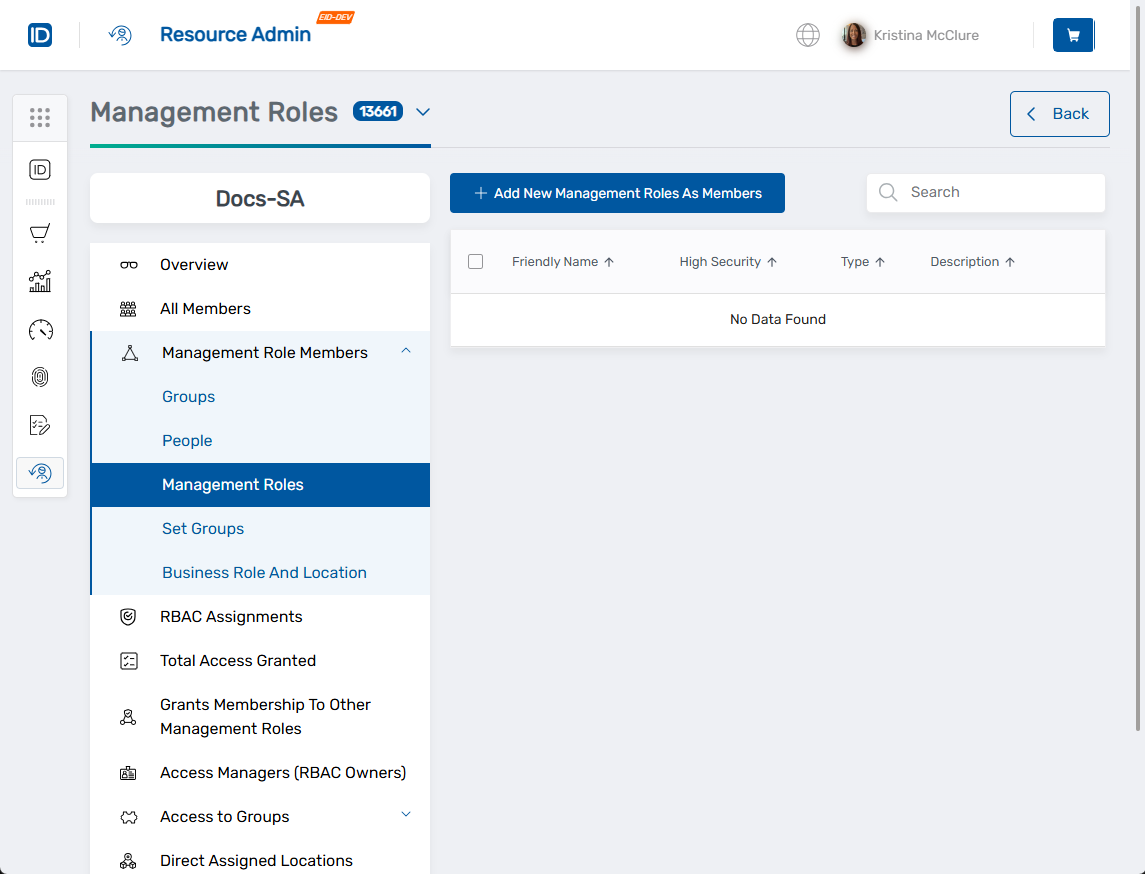
Task: Select the dashboard gauge icon in sidebar
Action: click(40, 329)
